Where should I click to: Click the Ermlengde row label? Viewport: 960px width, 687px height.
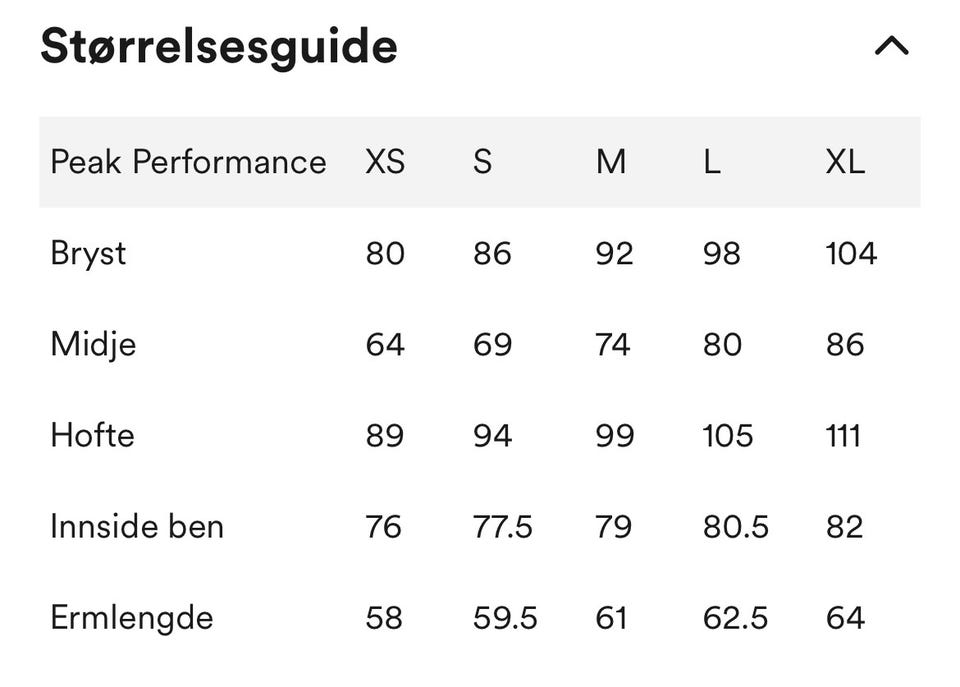click(132, 617)
